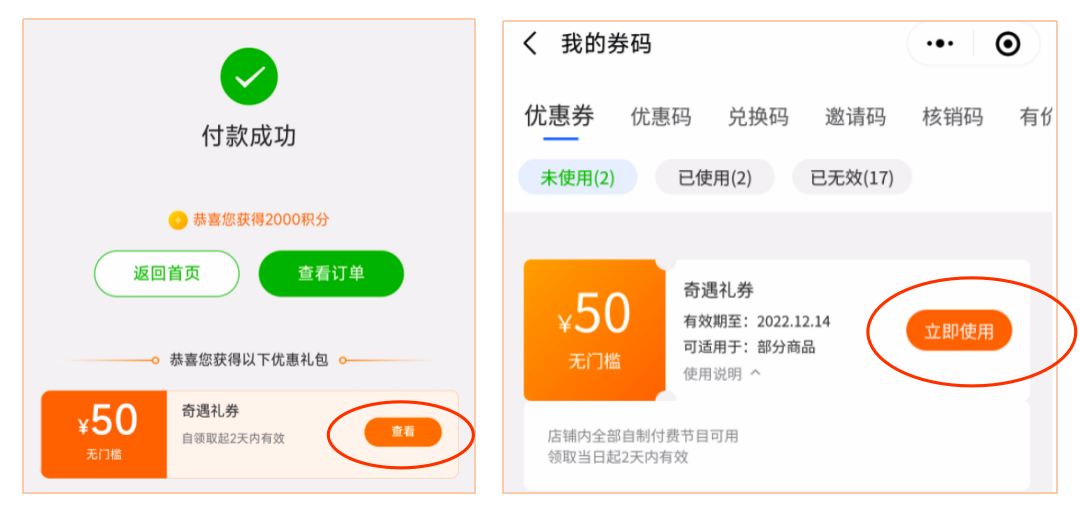The width and height of the screenshot is (1080, 516).
Task: Tap the ¥50 orange coupon in 我的券码
Action: pyautogui.click(x=595, y=330)
